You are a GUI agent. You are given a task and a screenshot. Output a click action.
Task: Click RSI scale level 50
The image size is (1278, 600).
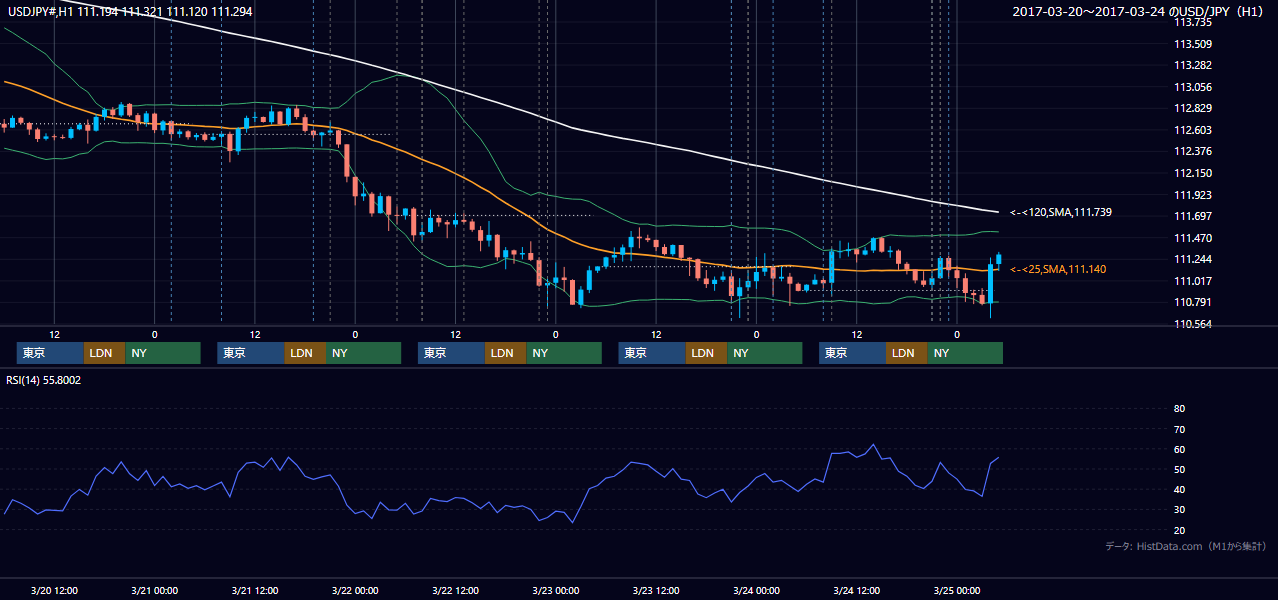click(1179, 469)
